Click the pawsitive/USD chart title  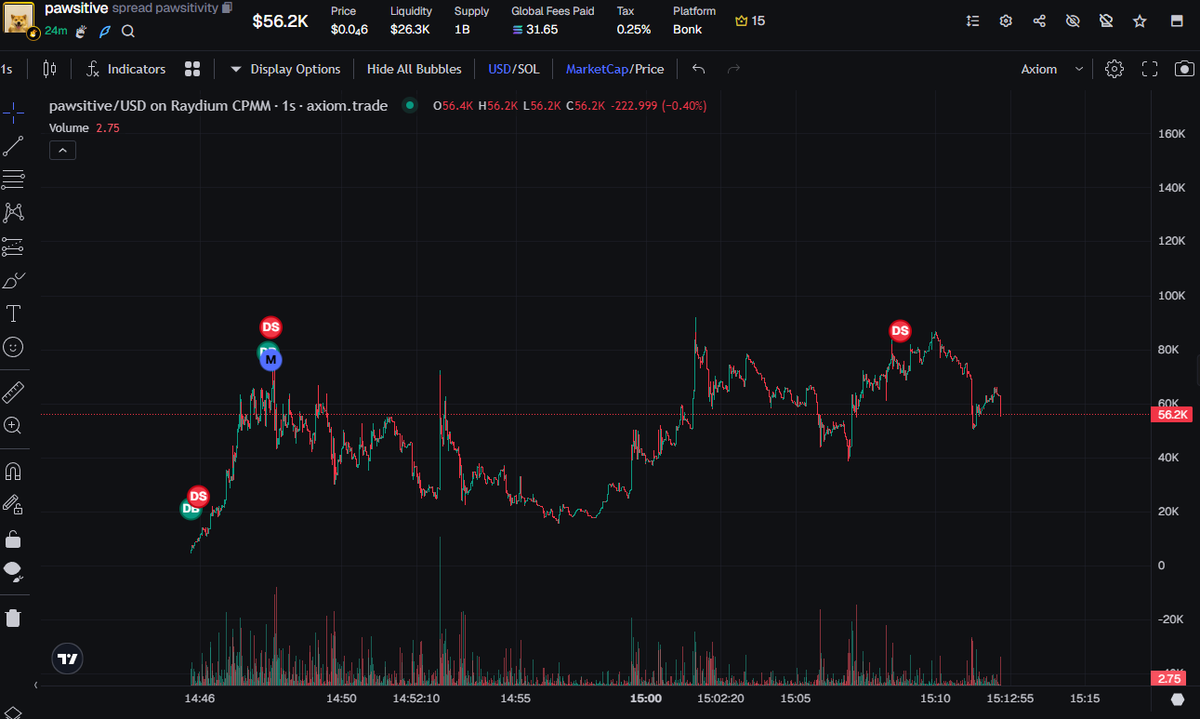click(x=218, y=105)
